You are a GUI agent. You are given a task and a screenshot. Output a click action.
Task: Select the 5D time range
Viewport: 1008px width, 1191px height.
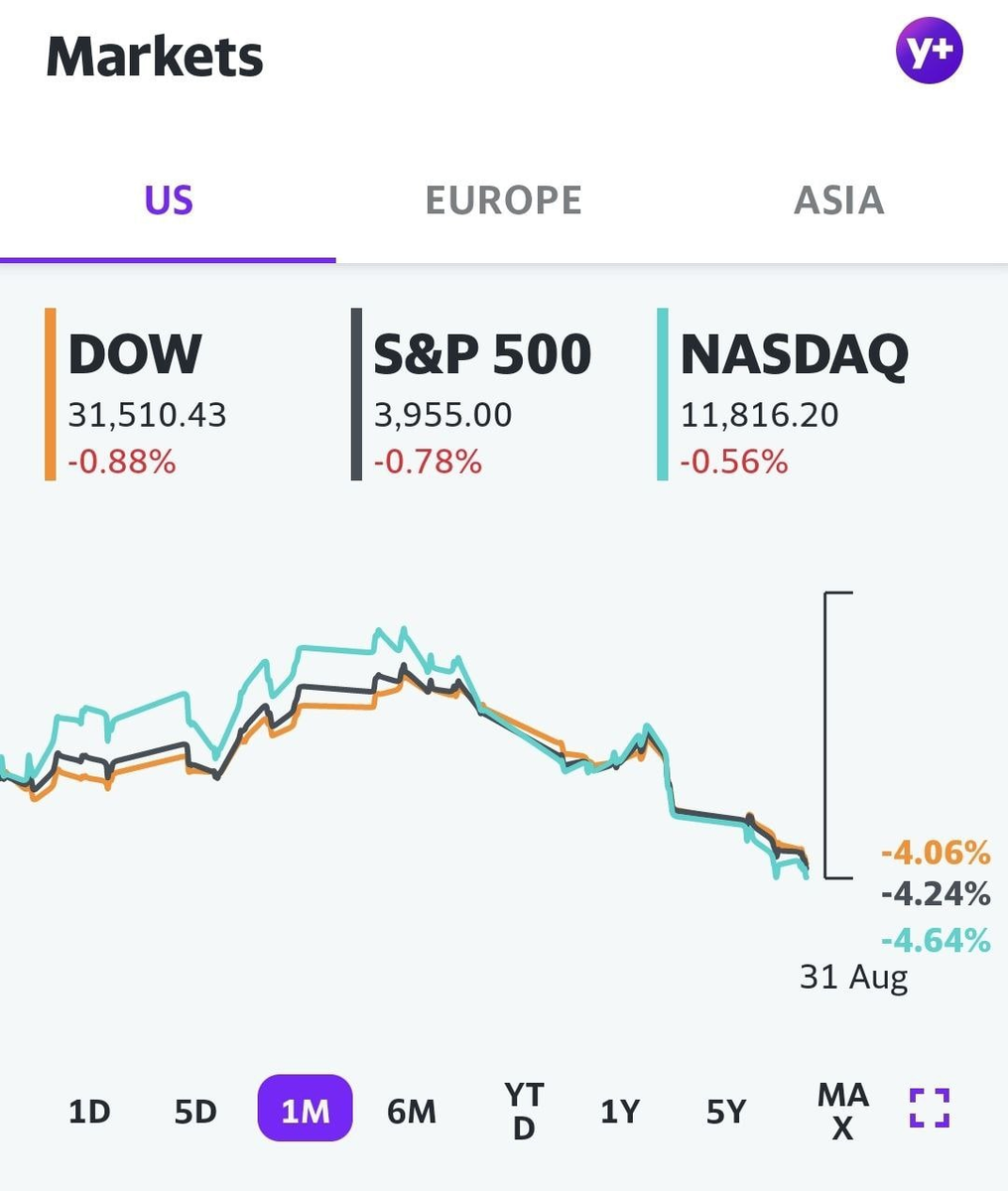[x=195, y=1111]
